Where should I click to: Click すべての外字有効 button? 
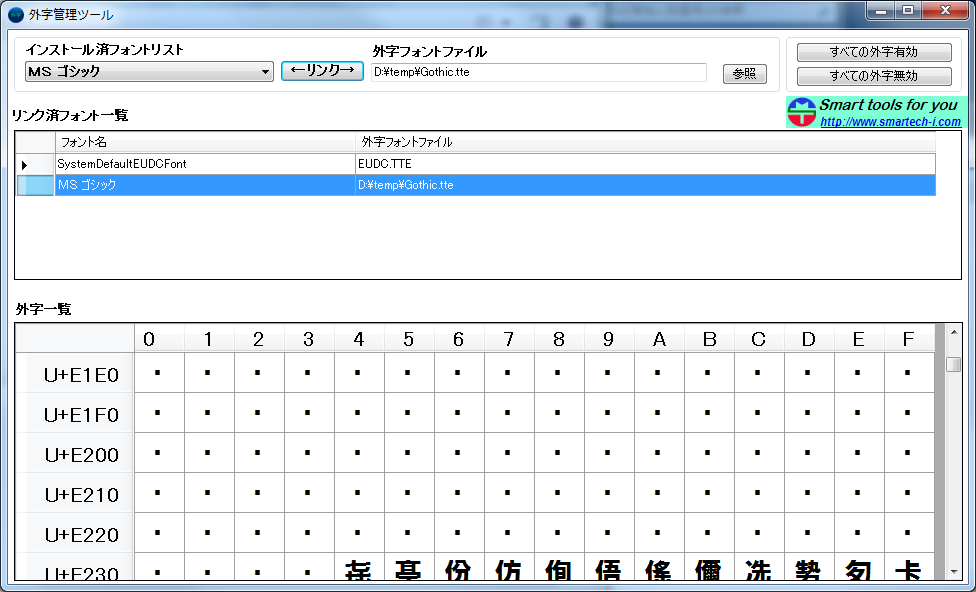click(x=873, y=52)
